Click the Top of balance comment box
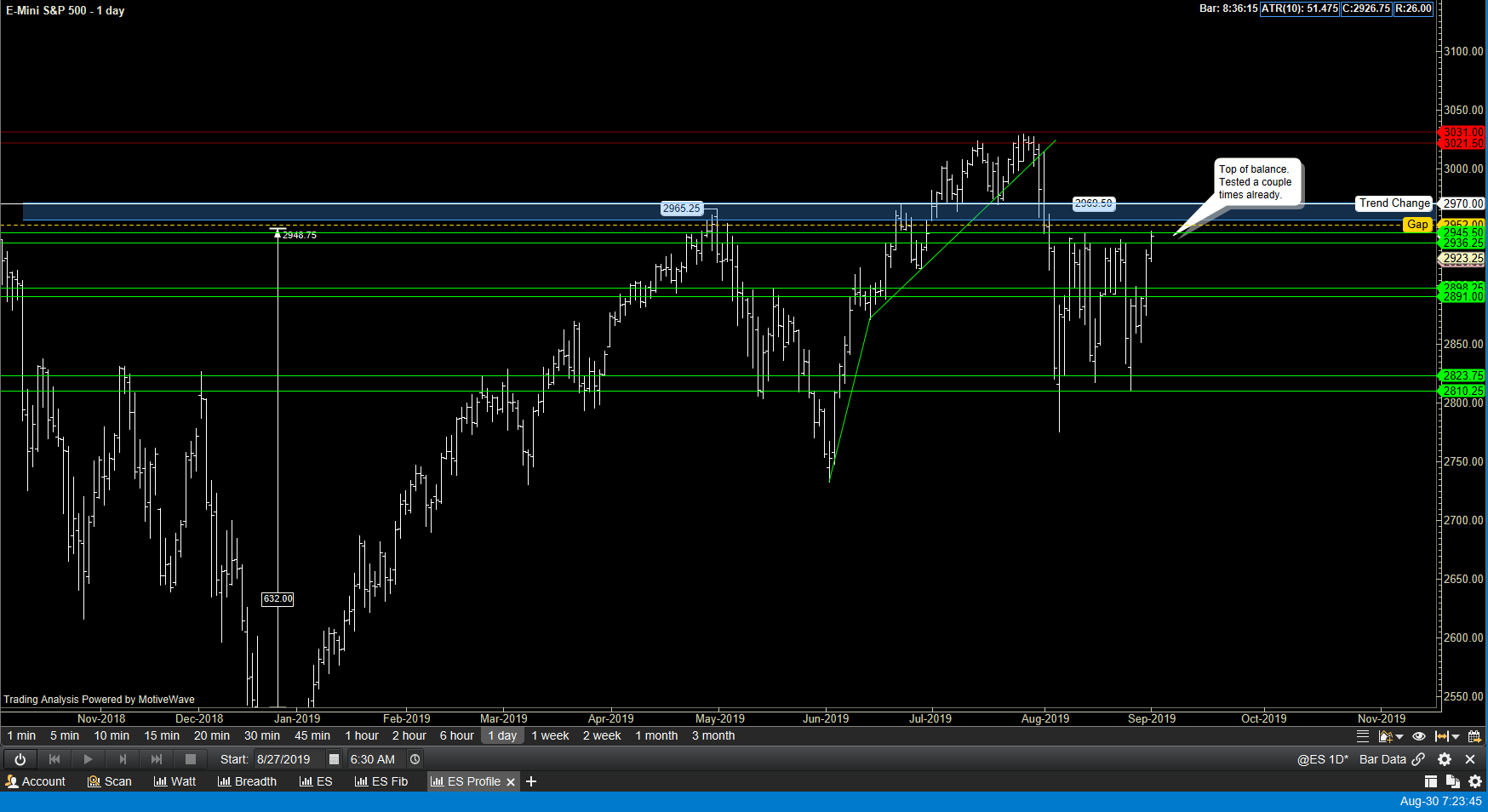The height and width of the screenshot is (812, 1488). pyautogui.click(x=1257, y=182)
